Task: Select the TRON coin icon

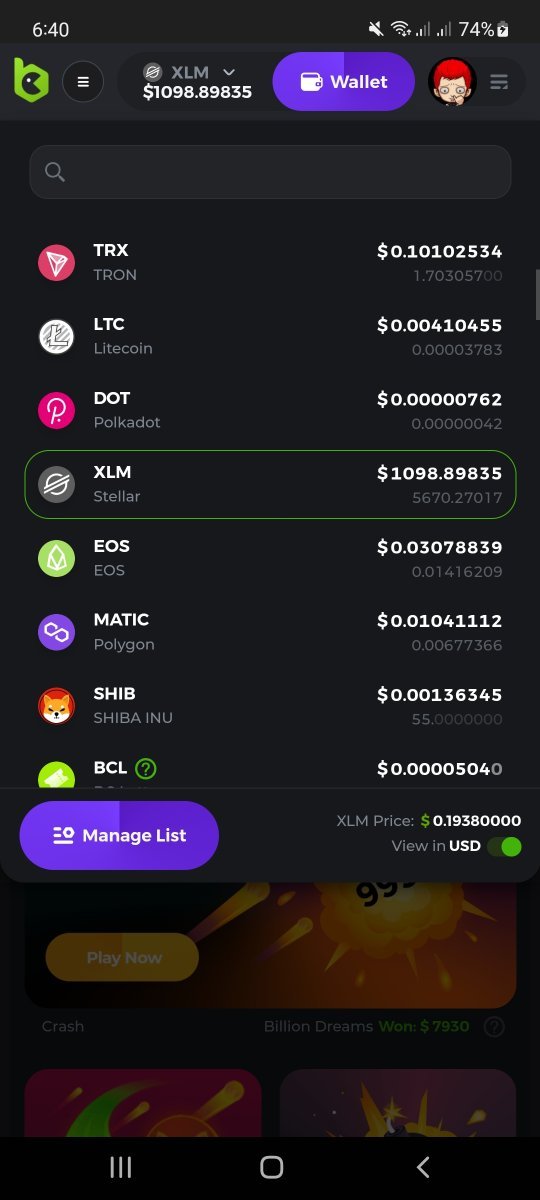Action: tap(57, 262)
